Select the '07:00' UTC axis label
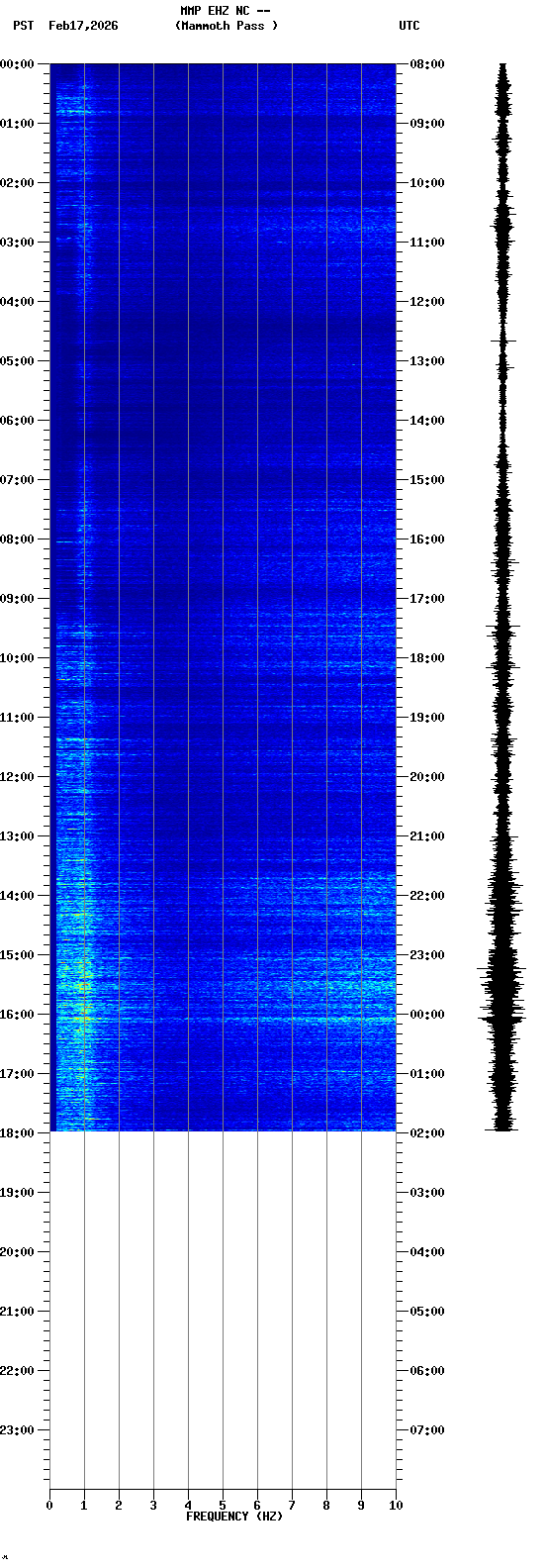 click(x=427, y=1430)
